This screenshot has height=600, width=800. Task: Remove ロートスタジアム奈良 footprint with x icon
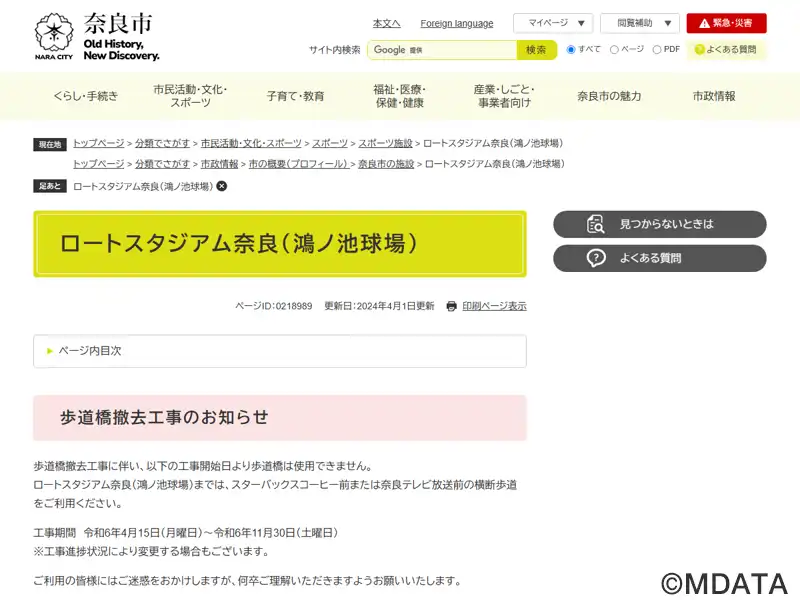[x=222, y=186]
